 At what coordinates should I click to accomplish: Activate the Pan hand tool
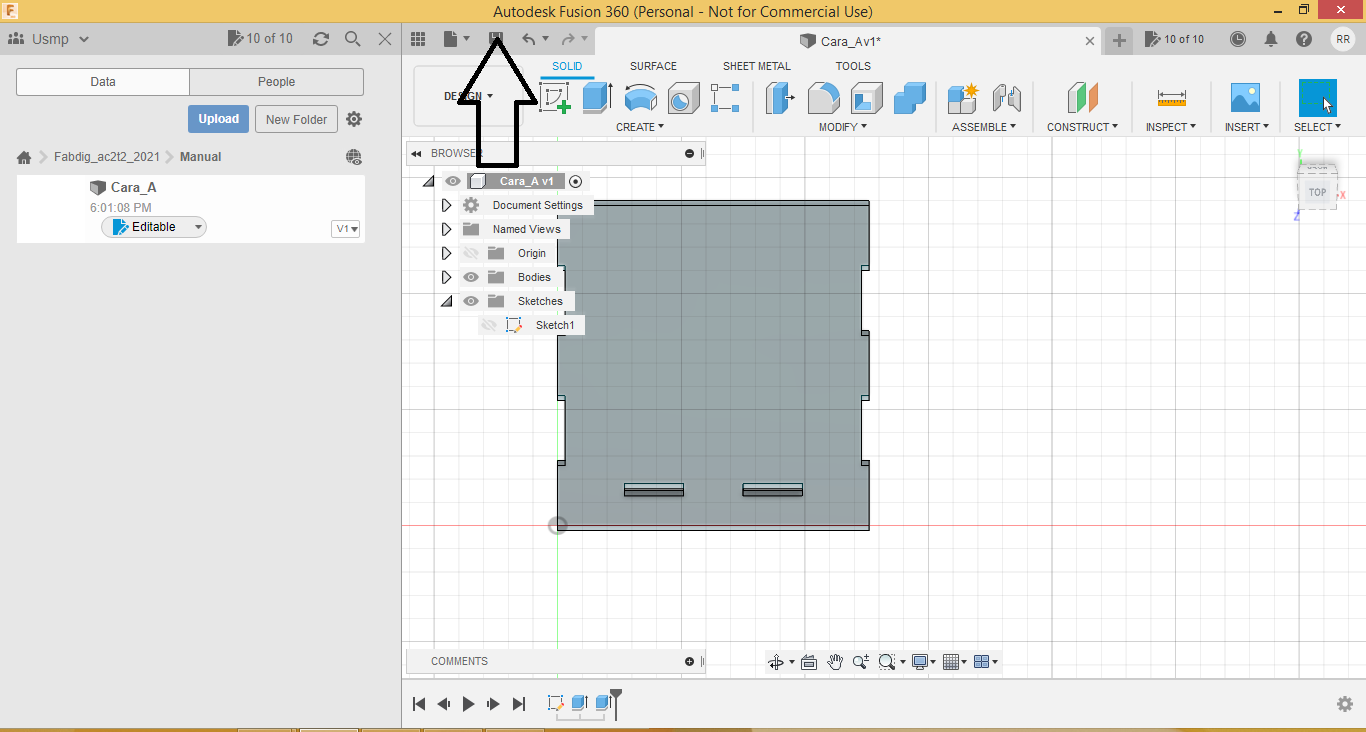pyautogui.click(x=835, y=662)
